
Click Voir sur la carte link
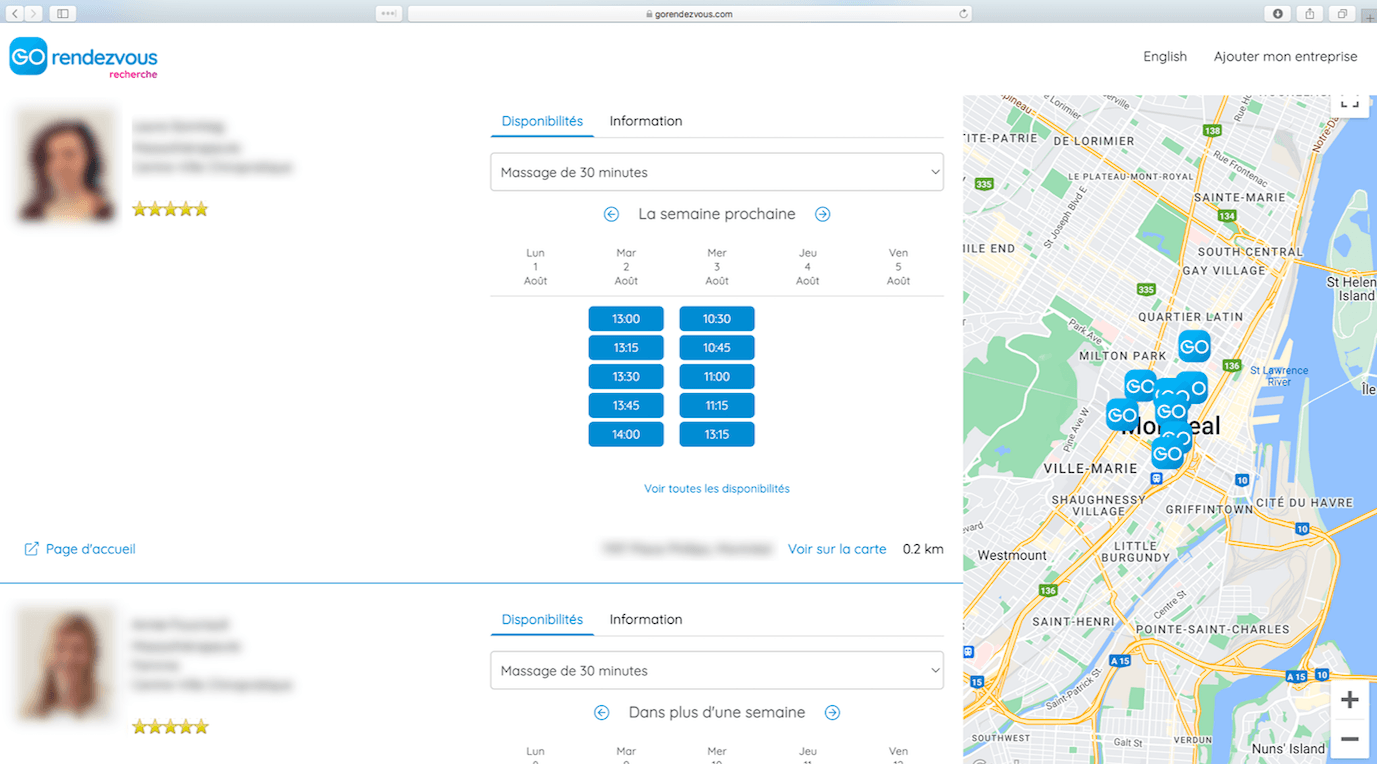click(x=837, y=549)
